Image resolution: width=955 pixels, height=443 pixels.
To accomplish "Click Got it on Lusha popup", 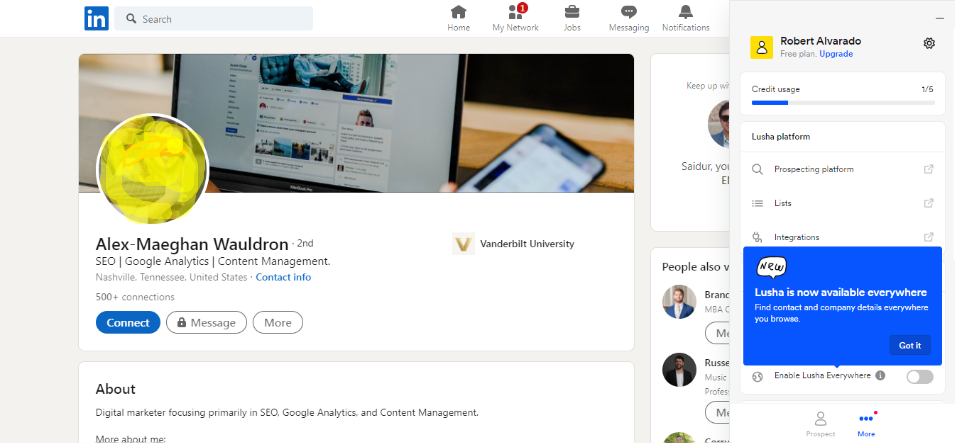I will click(910, 346).
